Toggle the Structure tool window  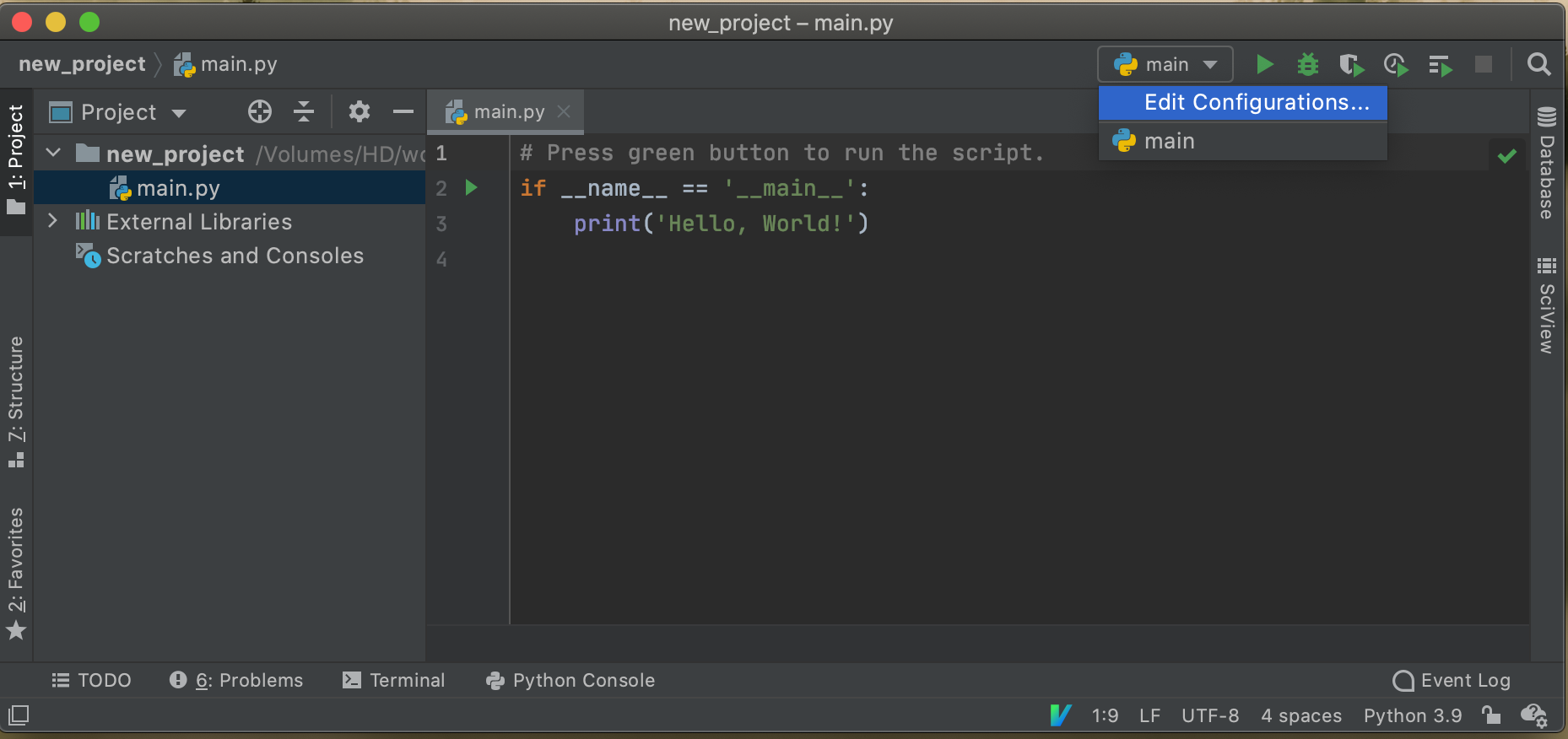click(16, 401)
